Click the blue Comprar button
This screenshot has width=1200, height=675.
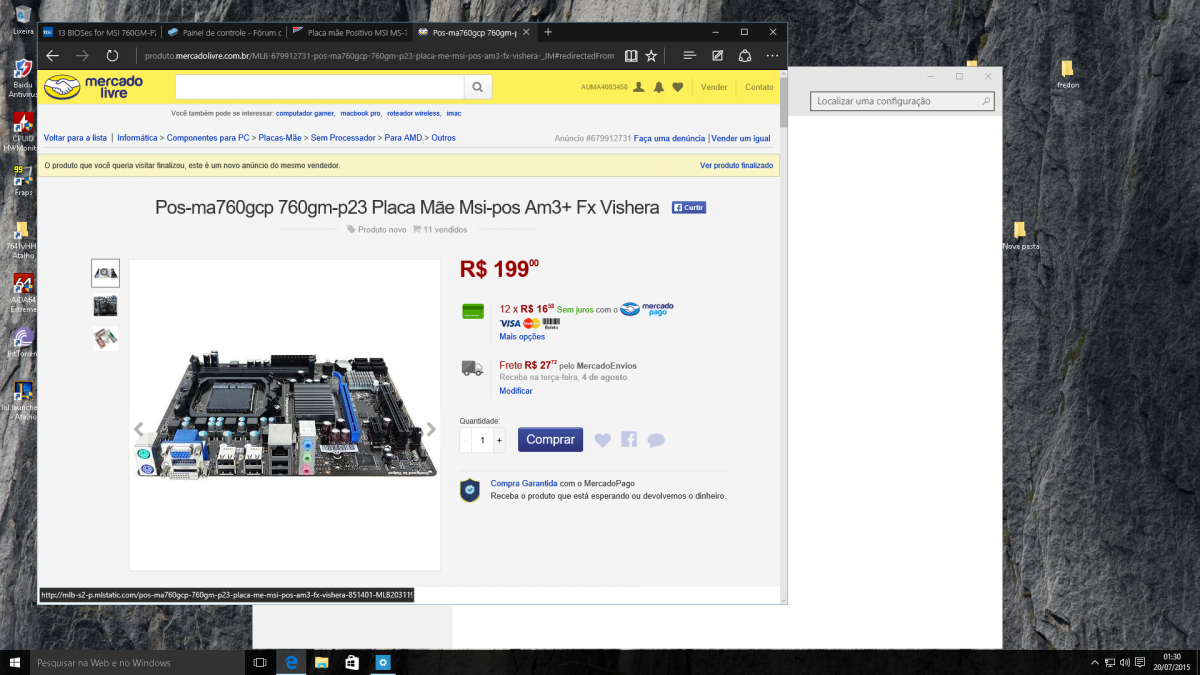point(550,439)
